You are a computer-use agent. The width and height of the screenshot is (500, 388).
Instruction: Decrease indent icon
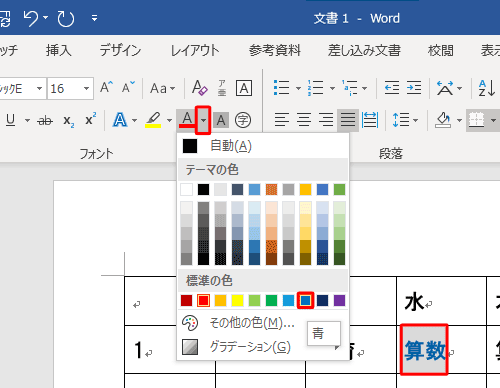[x=392, y=88]
